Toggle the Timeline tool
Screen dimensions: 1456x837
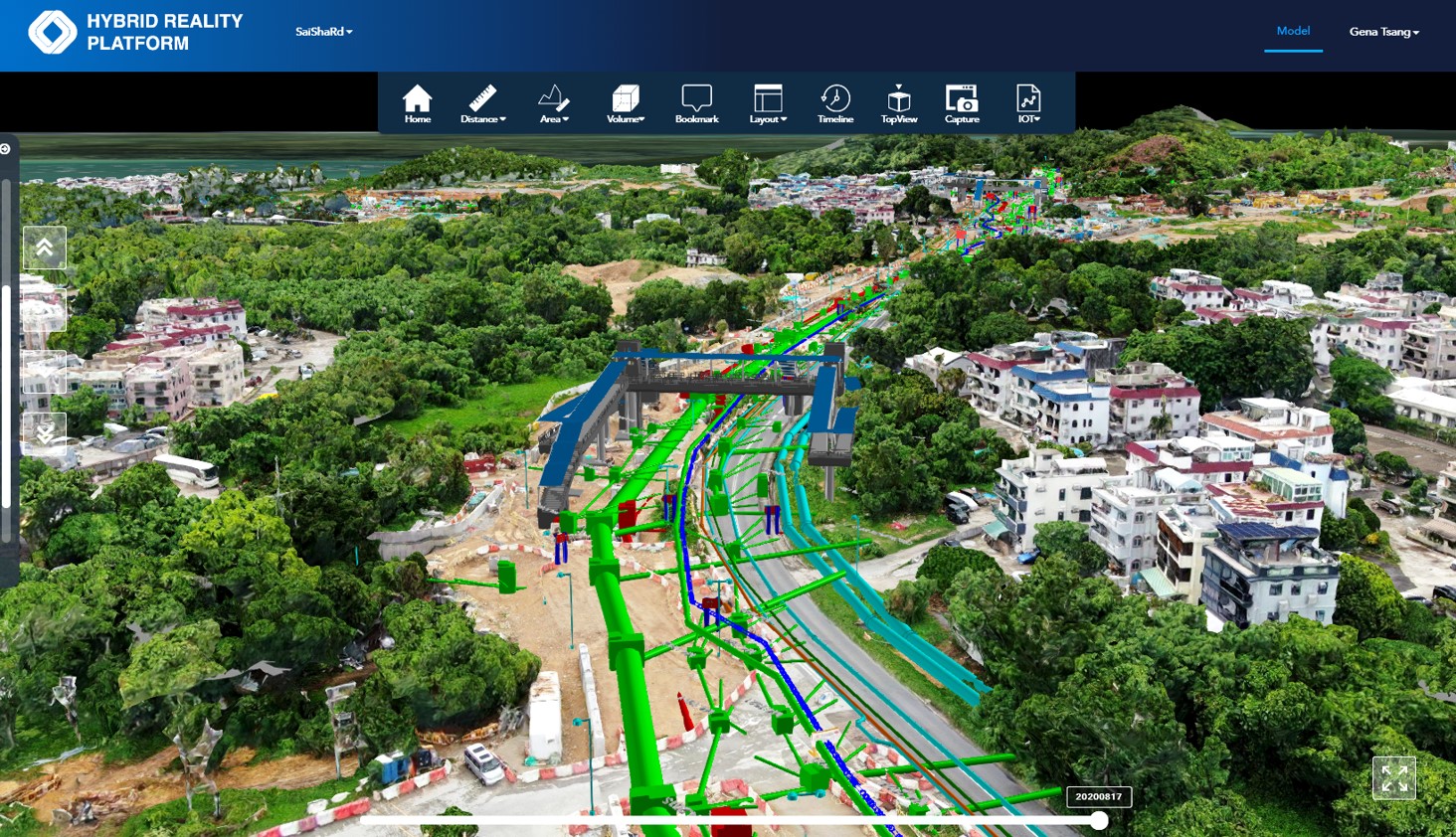pos(835,103)
